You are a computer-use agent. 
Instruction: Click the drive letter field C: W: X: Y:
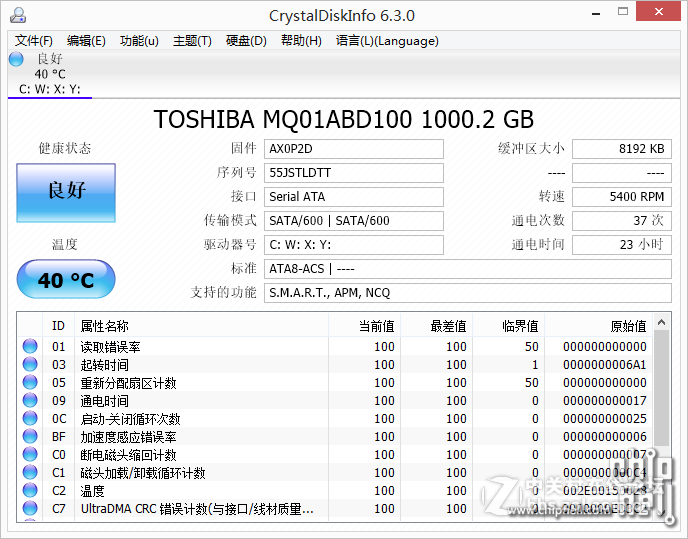(353, 244)
